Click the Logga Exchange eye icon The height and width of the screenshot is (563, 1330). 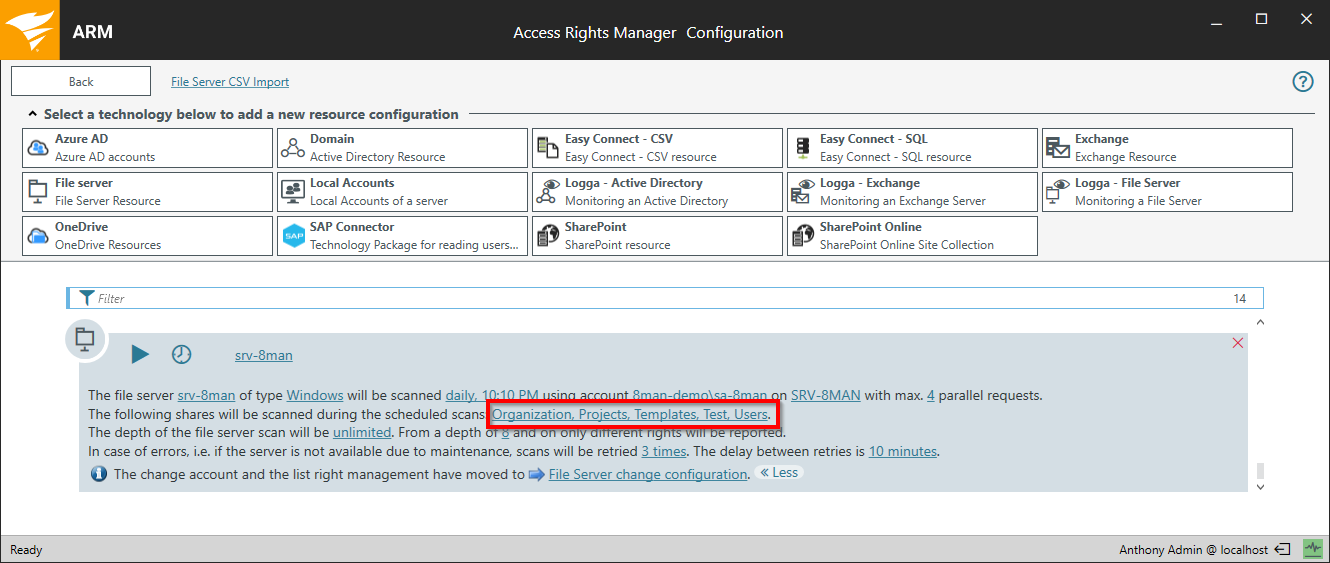[x=803, y=192]
